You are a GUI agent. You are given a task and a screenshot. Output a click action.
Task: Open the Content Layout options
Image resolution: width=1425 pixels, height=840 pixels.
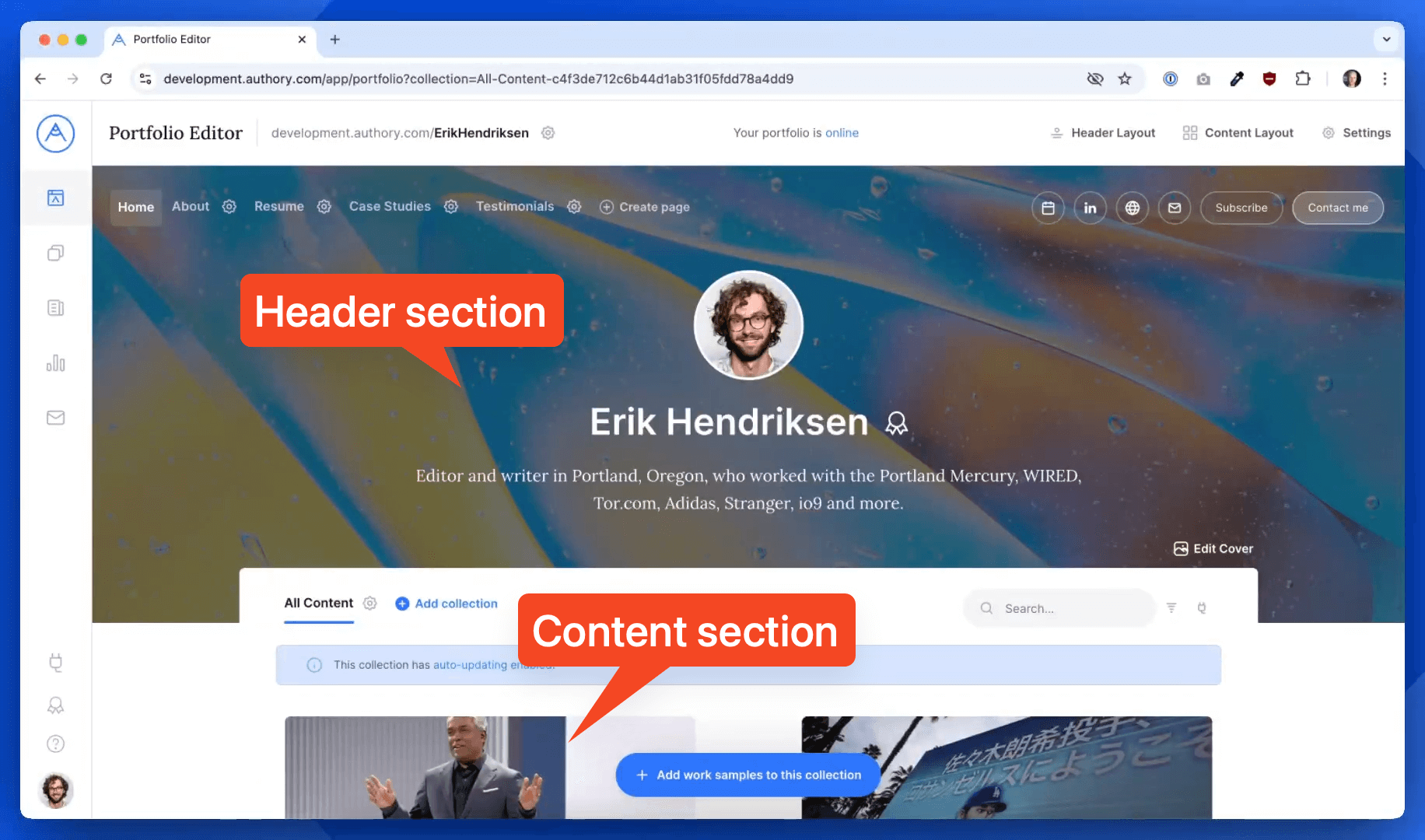click(1238, 133)
